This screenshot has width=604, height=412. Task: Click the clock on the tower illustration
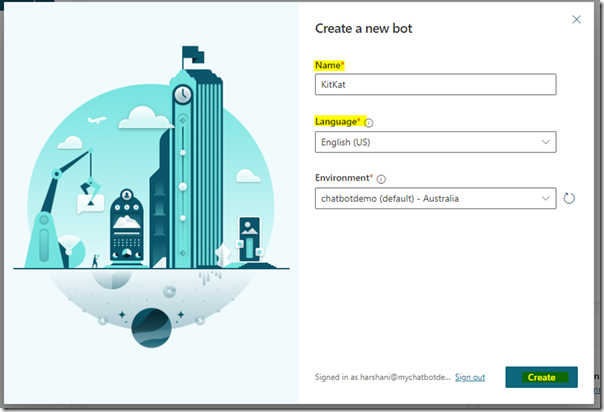point(182,95)
